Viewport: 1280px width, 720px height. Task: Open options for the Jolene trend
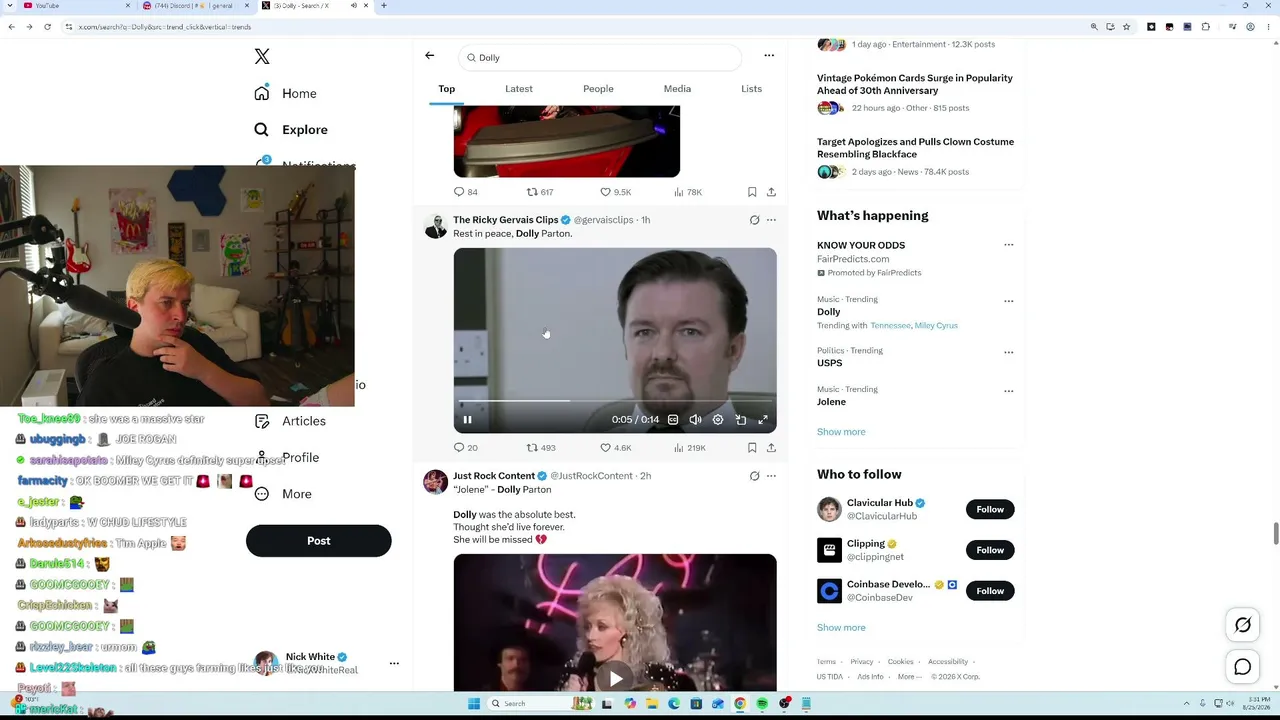1008,391
